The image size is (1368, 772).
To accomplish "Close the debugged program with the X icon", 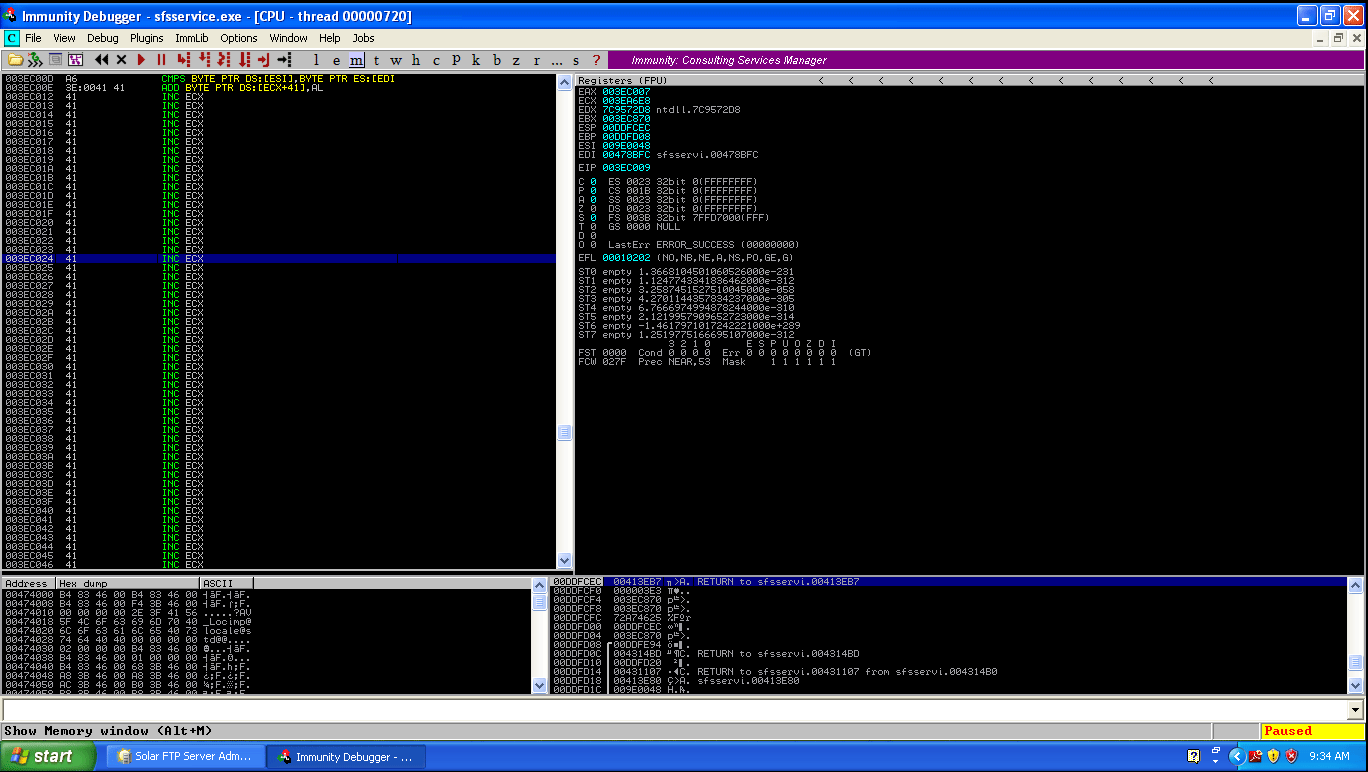I will click(121, 60).
